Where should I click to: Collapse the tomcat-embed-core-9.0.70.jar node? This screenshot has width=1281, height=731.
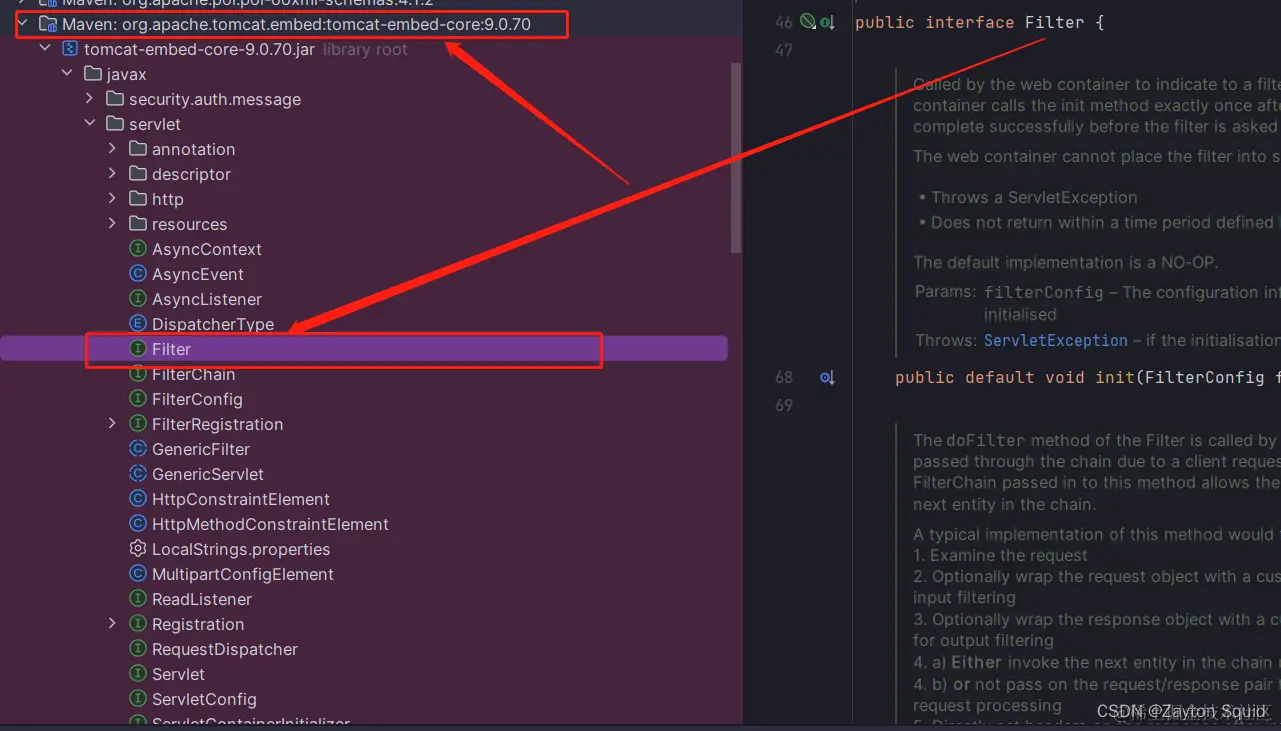tap(45, 48)
